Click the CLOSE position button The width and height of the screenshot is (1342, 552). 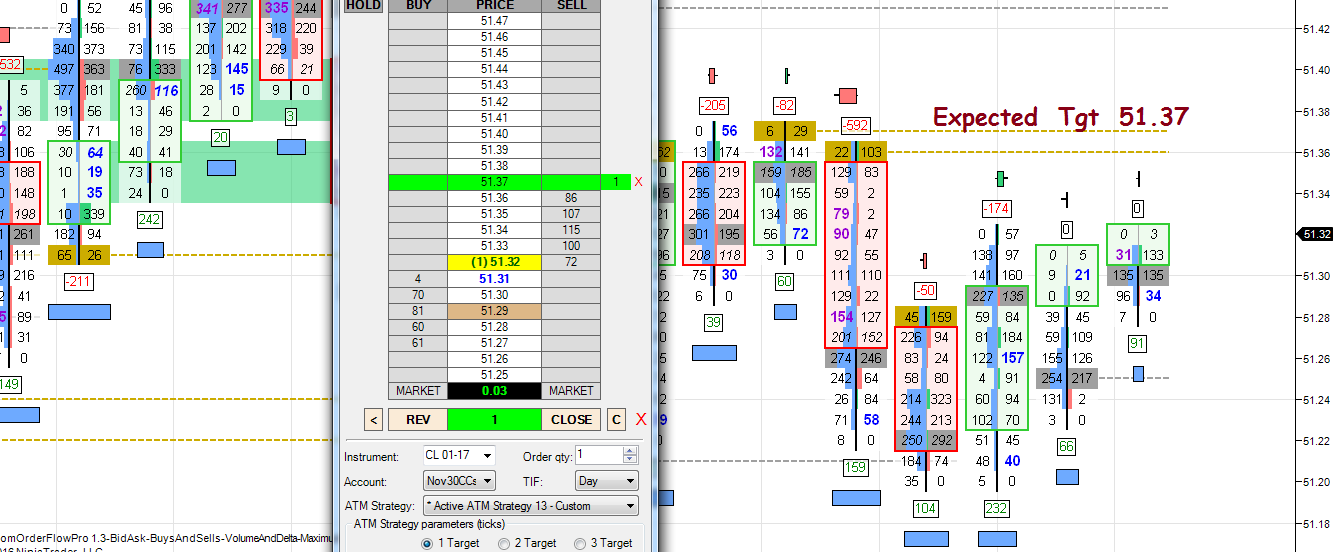point(571,420)
